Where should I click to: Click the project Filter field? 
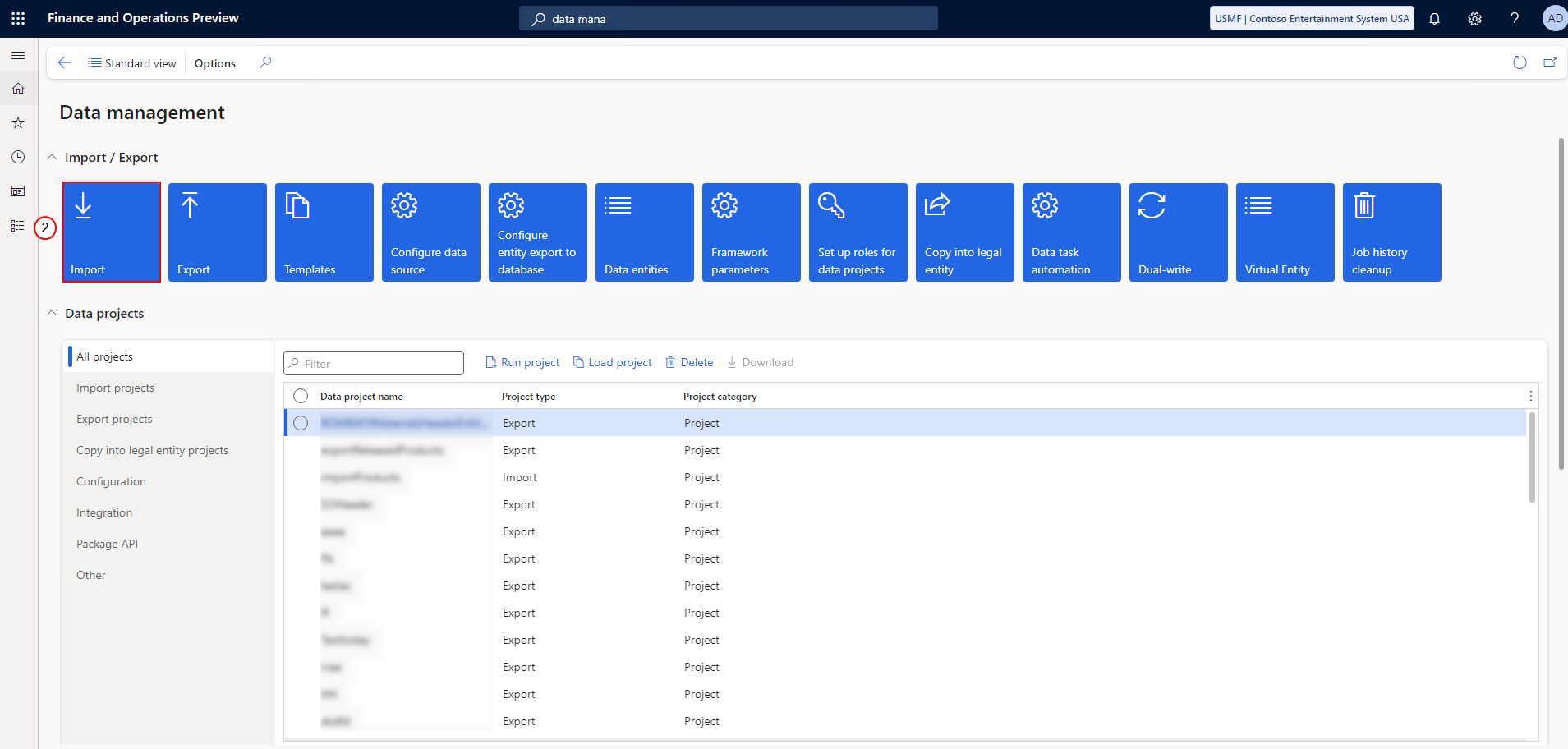click(x=374, y=363)
